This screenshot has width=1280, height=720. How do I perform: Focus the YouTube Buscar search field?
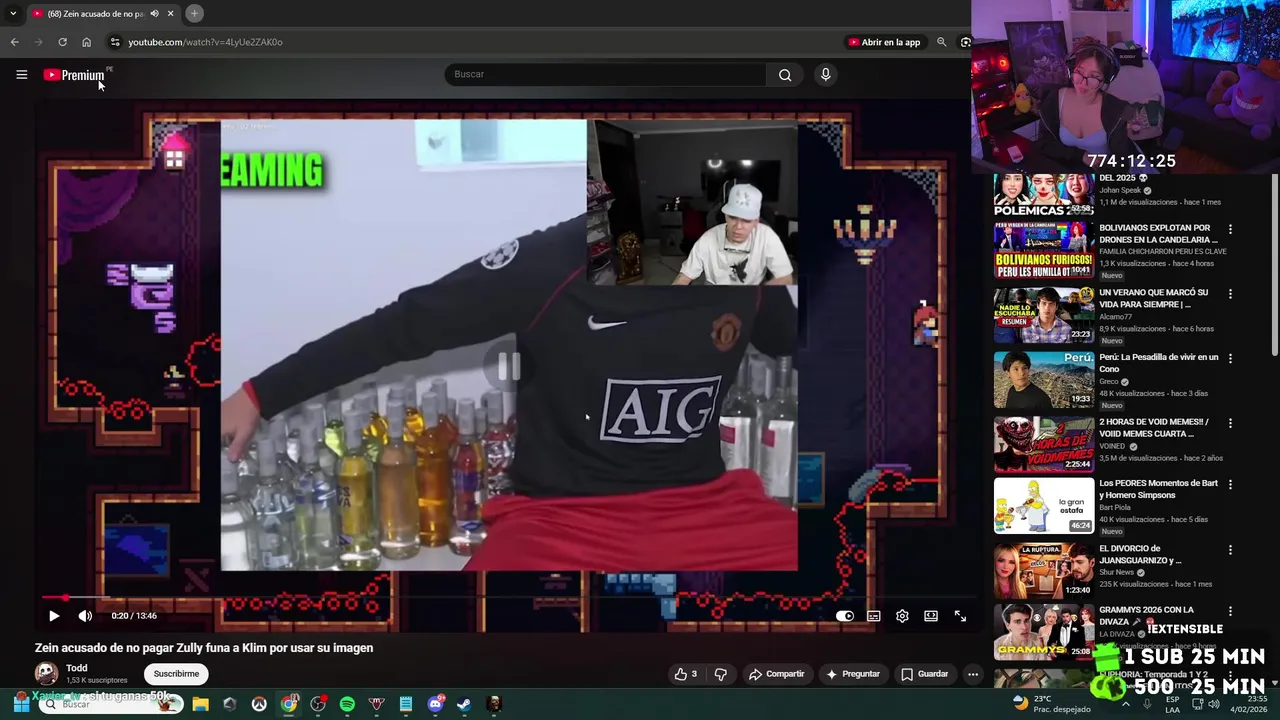(x=605, y=75)
